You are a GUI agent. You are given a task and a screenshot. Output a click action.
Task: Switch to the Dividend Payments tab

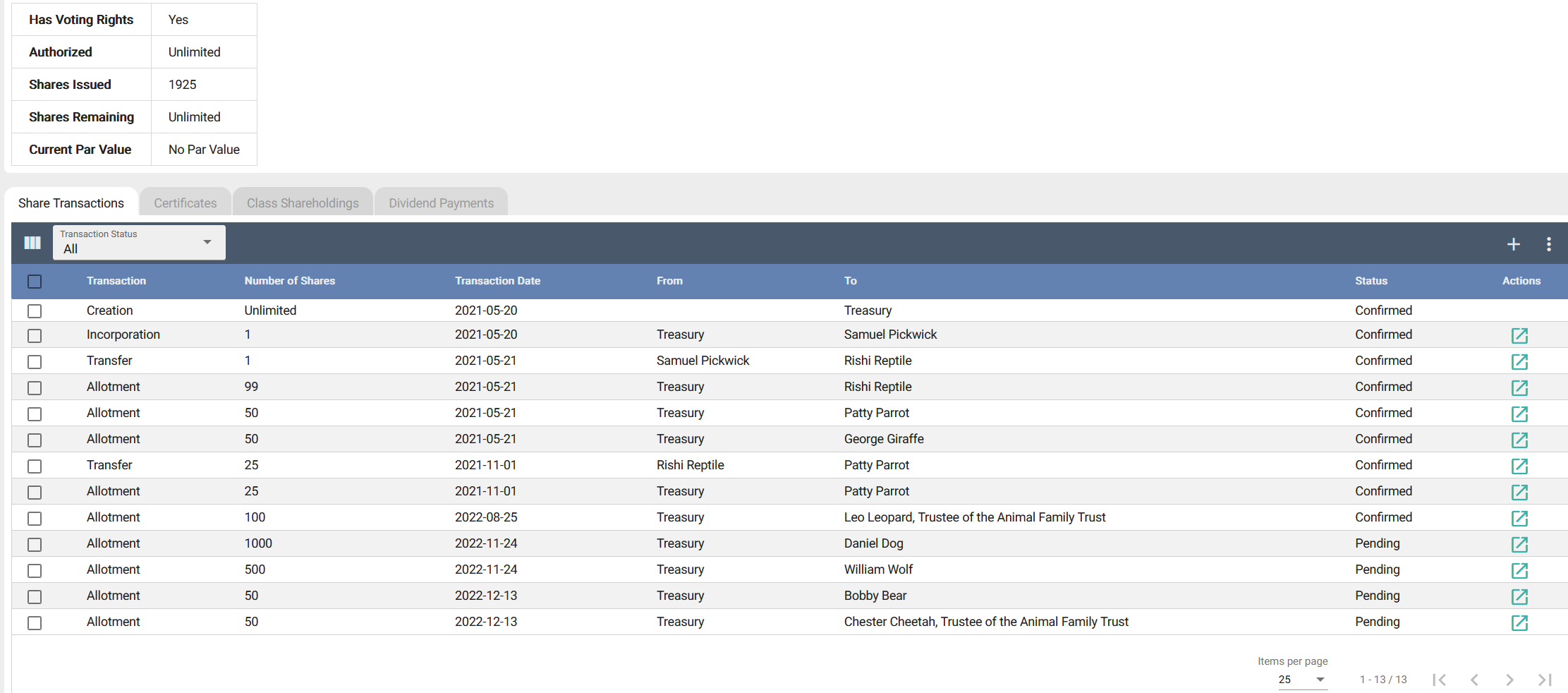(441, 203)
